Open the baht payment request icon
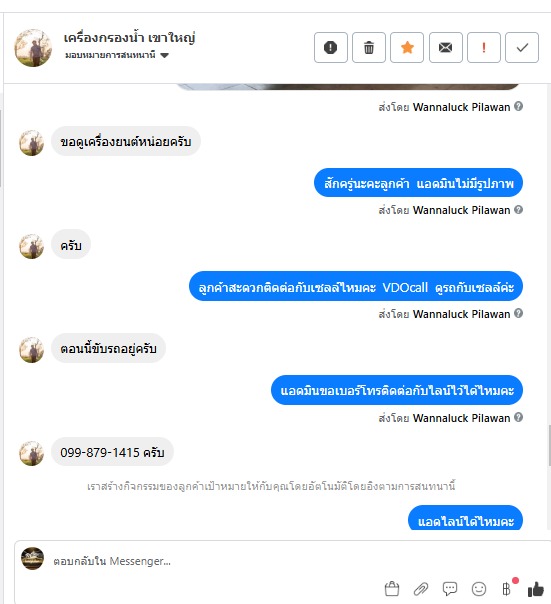Screen dimensions: 551x604 click(x=506, y=589)
